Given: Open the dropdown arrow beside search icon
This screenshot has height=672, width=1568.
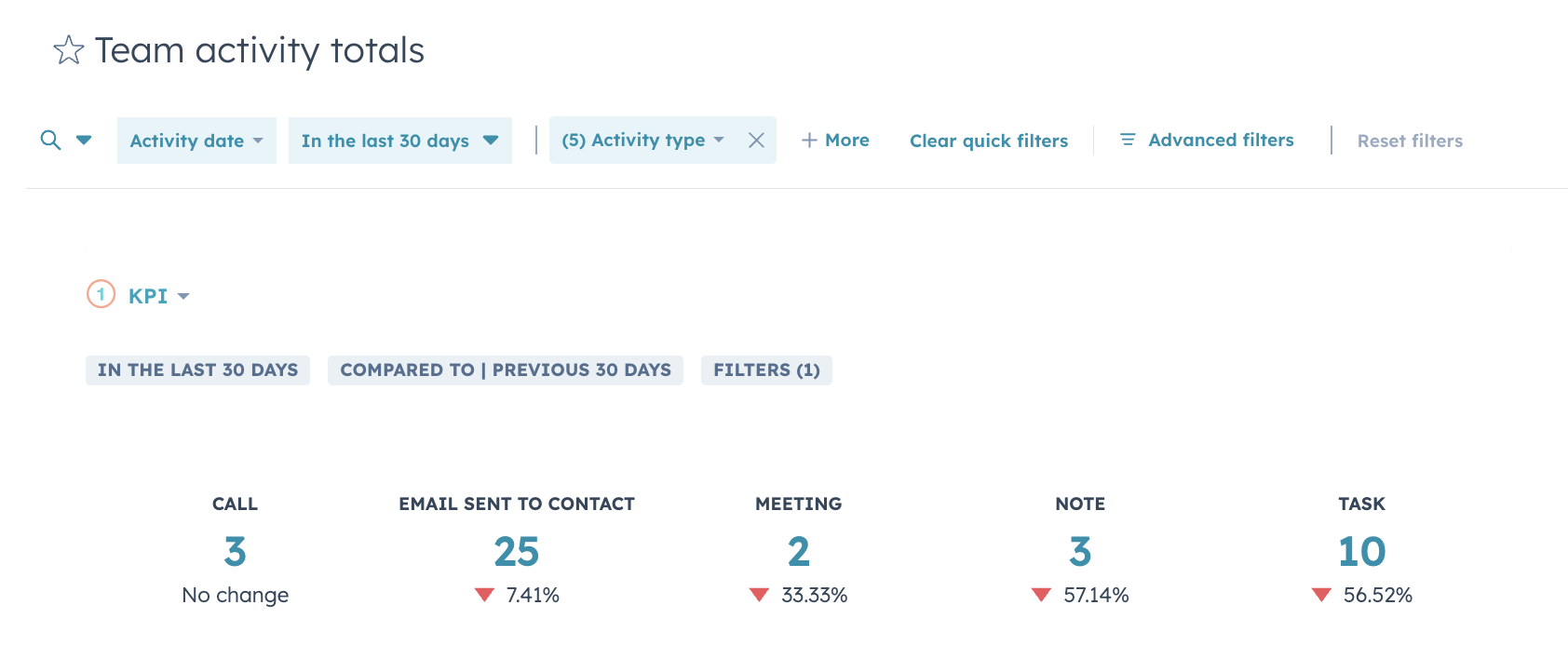Looking at the screenshot, I should tap(84, 141).
